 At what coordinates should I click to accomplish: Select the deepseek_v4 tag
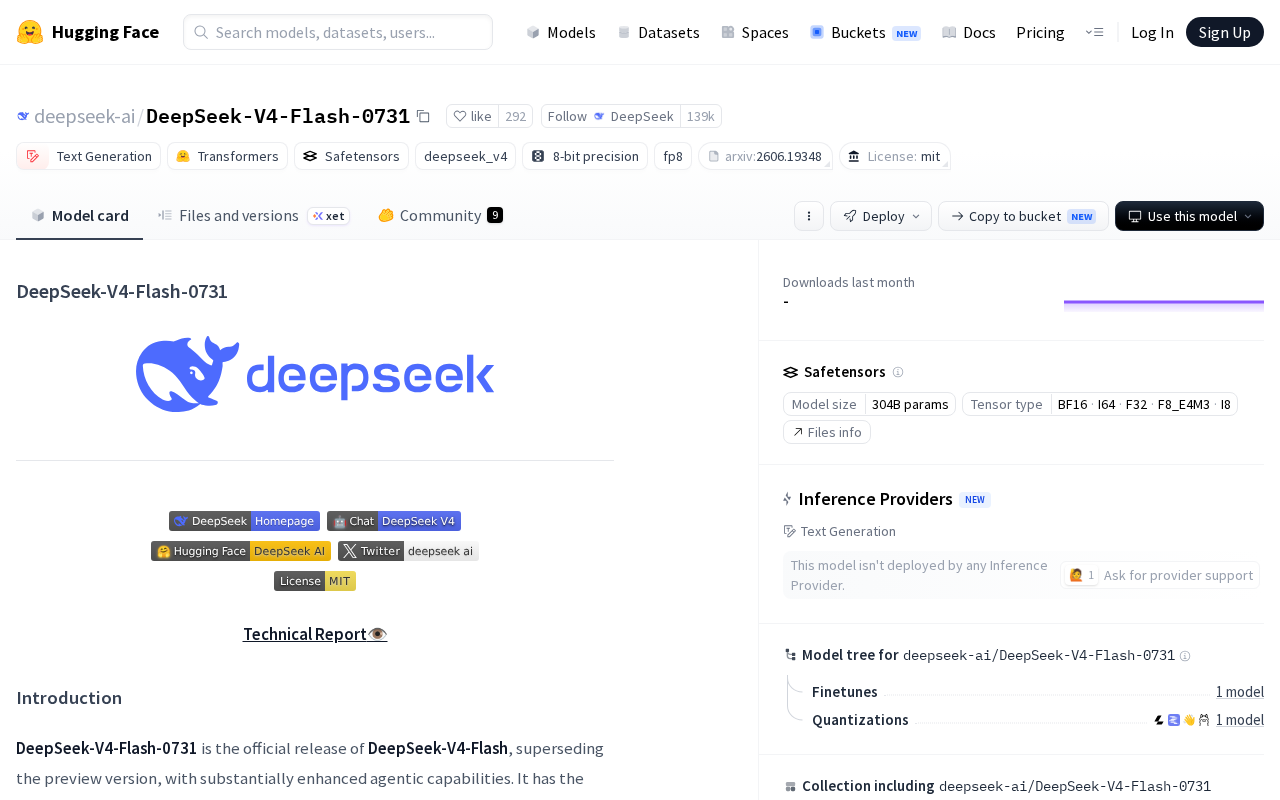coord(465,156)
